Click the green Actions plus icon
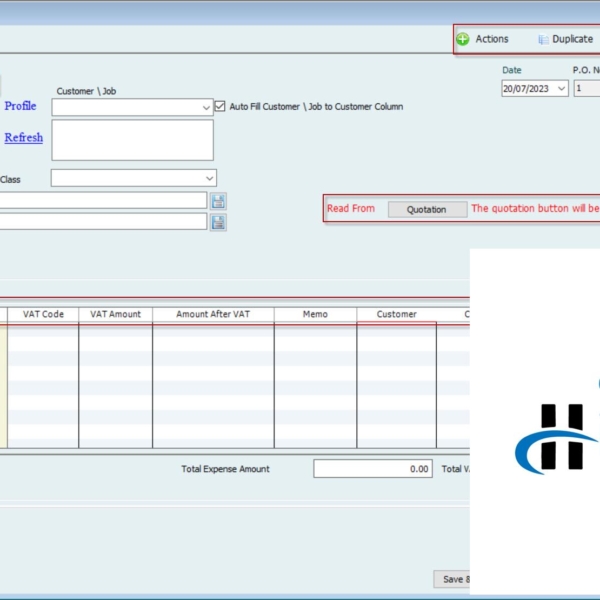Viewport: 600px width, 600px height. pos(463,39)
